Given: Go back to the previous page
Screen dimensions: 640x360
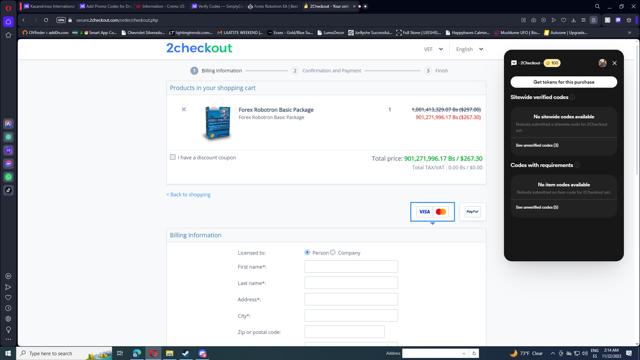Looking at the screenshot, I should (23, 20).
